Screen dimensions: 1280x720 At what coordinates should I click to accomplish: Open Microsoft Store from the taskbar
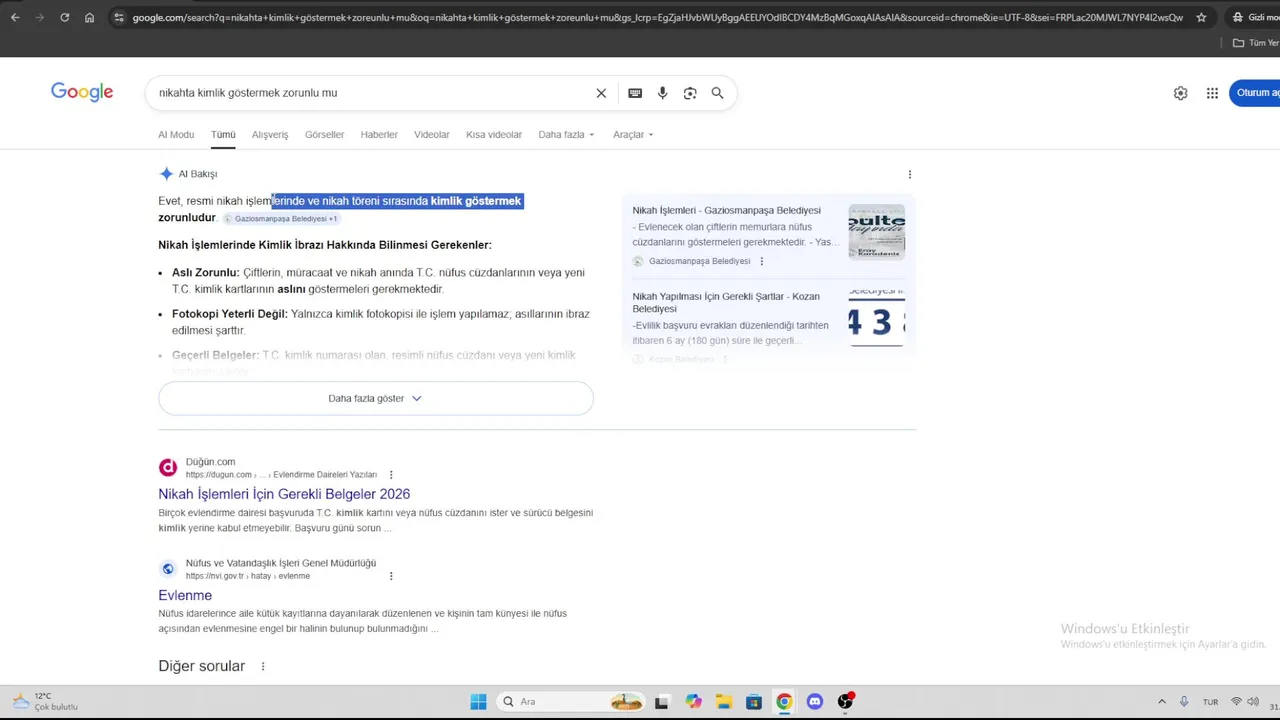[754, 702]
